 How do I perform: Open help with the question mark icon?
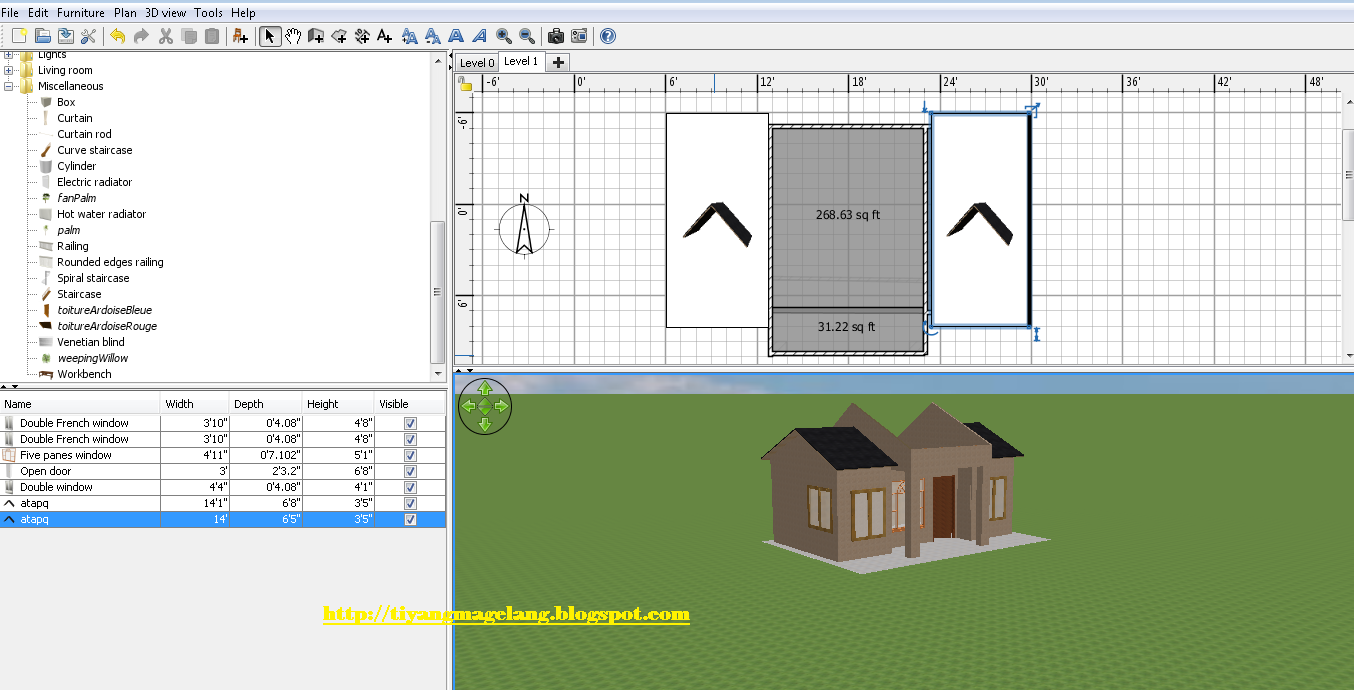(608, 36)
